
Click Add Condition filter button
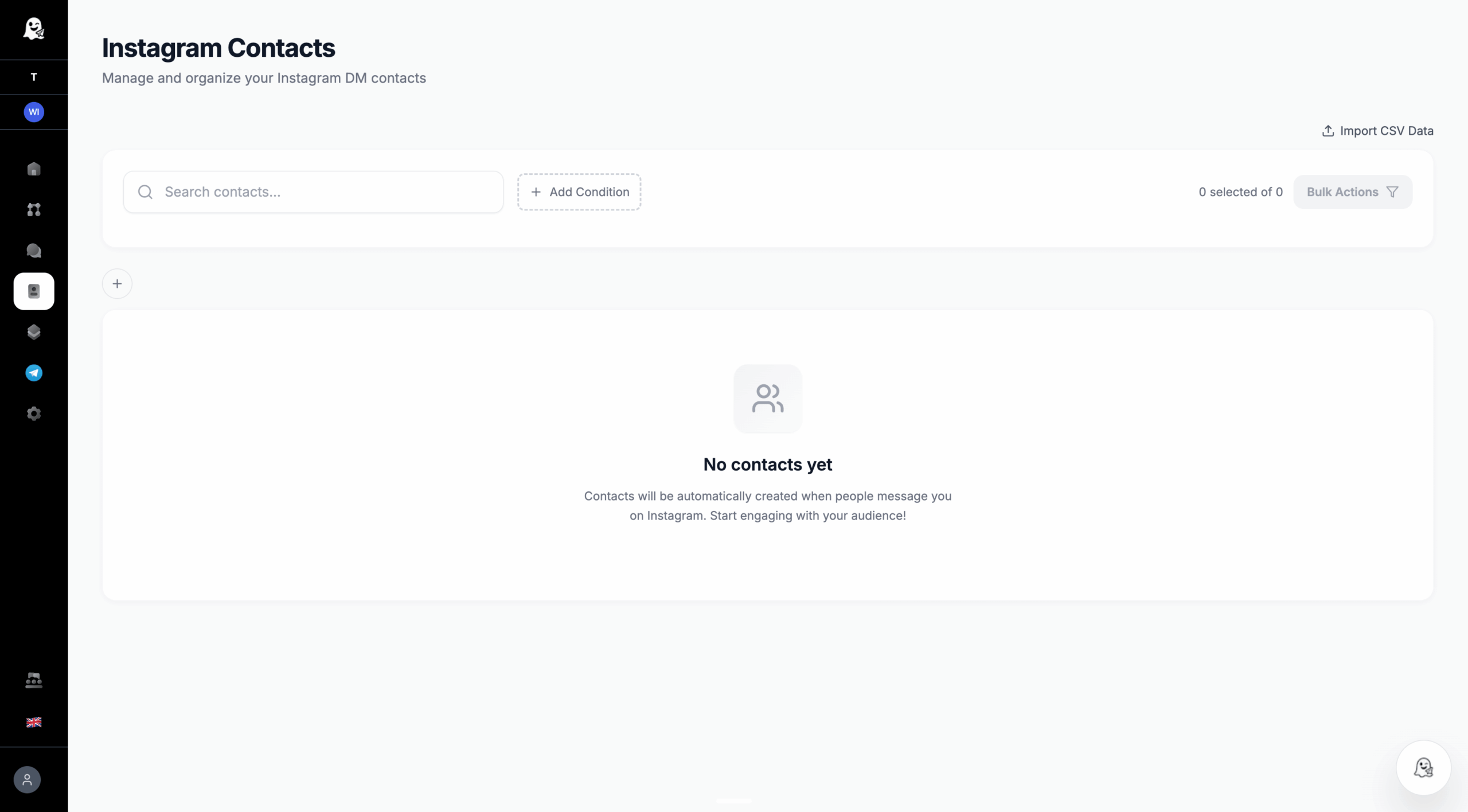click(579, 192)
